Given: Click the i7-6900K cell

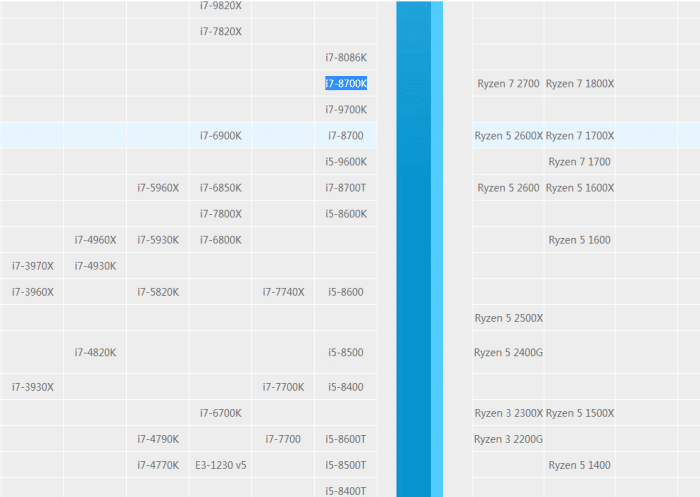Looking at the screenshot, I should point(221,135).
